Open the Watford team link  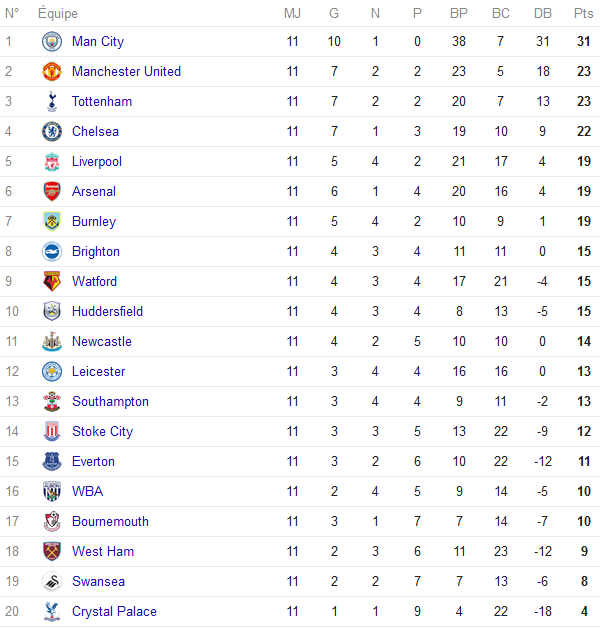(94, 282)
